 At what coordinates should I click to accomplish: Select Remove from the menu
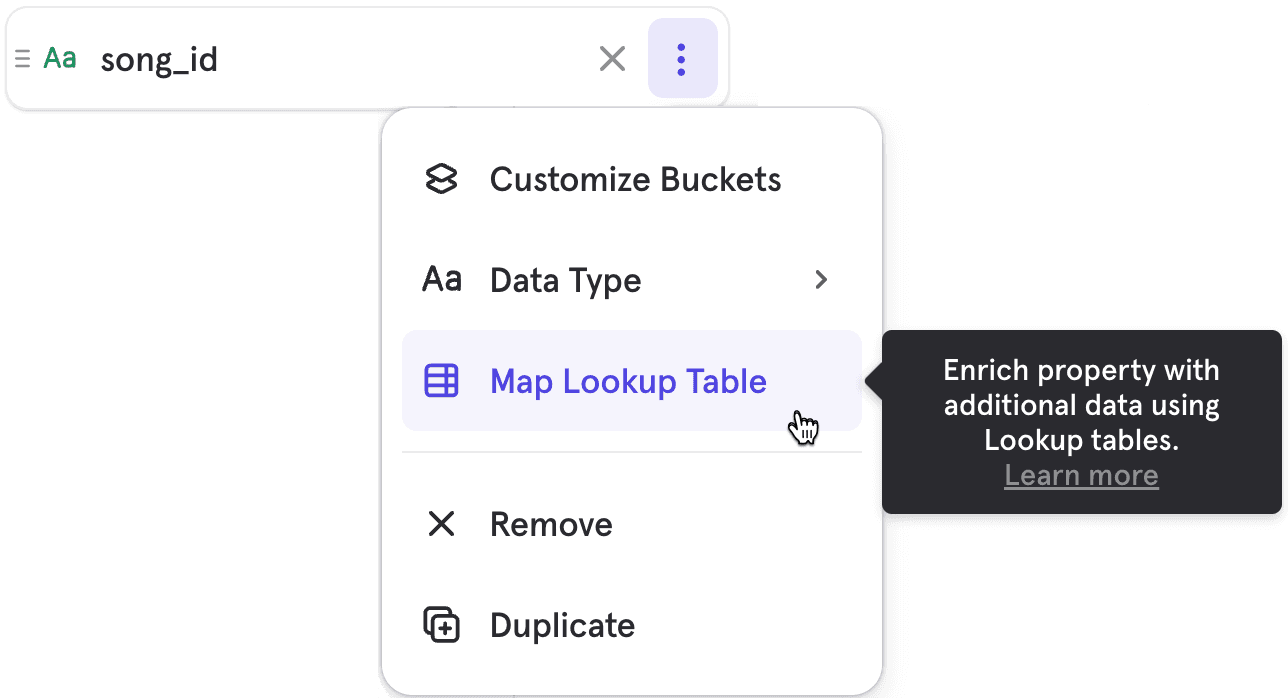(x=550, y=524)
